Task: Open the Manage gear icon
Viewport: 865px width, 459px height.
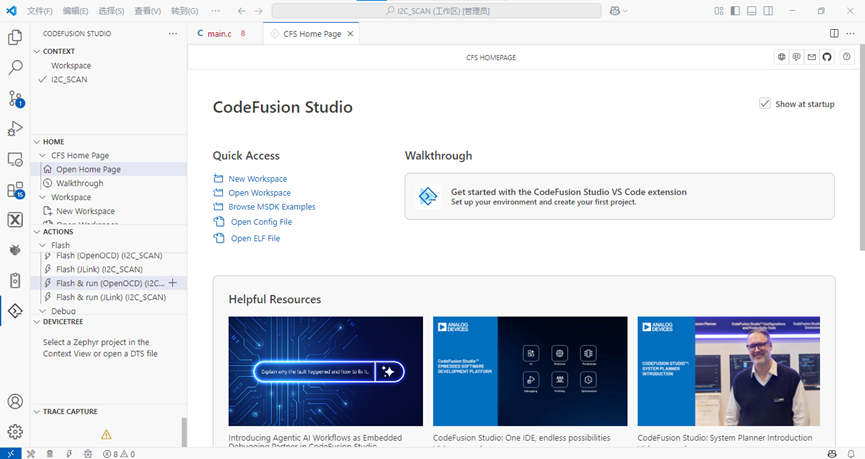Action: 15,431
